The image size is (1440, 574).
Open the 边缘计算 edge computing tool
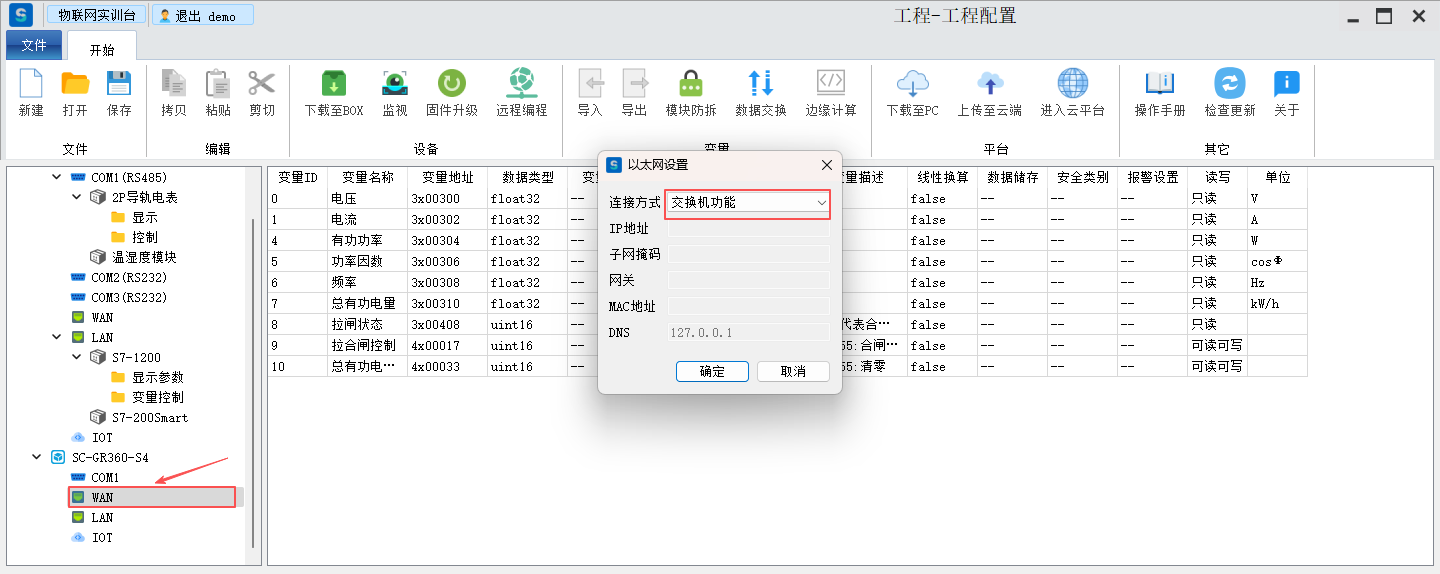click(830, 85)
